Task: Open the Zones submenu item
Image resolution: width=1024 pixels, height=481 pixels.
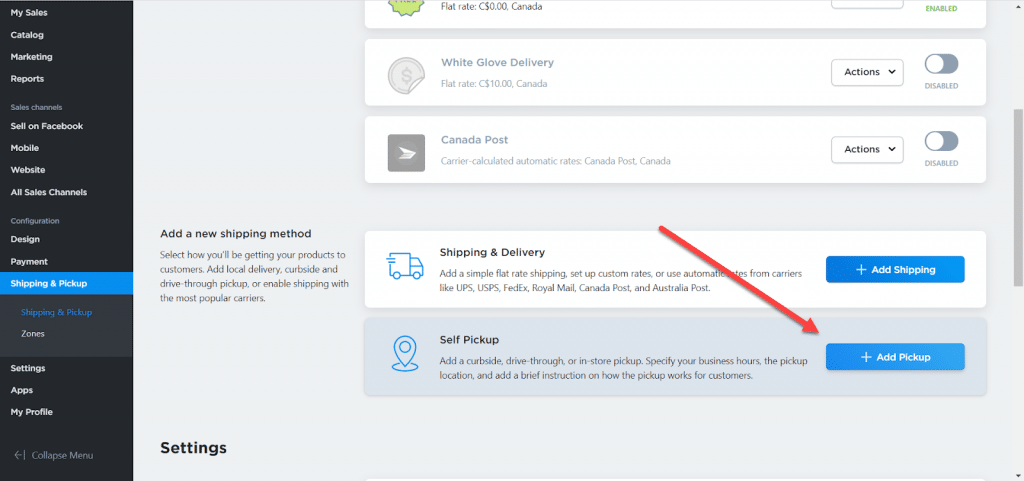Action: (33, 334)
